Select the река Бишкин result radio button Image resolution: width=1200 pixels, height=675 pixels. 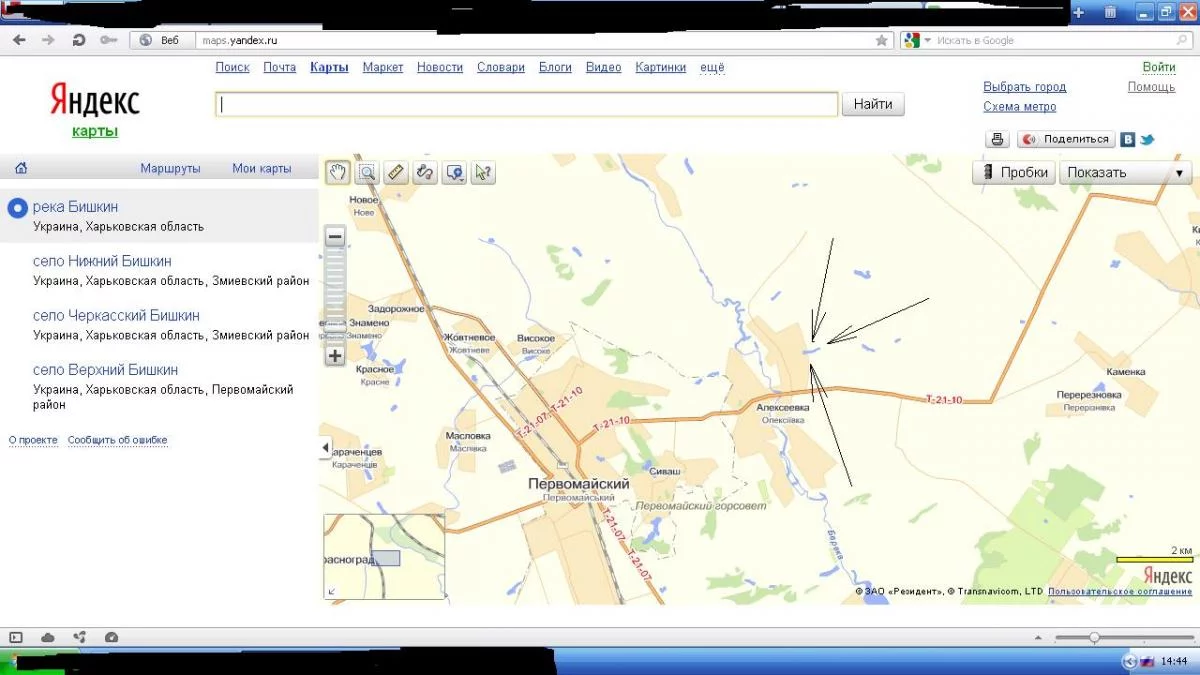pos(17,208)
